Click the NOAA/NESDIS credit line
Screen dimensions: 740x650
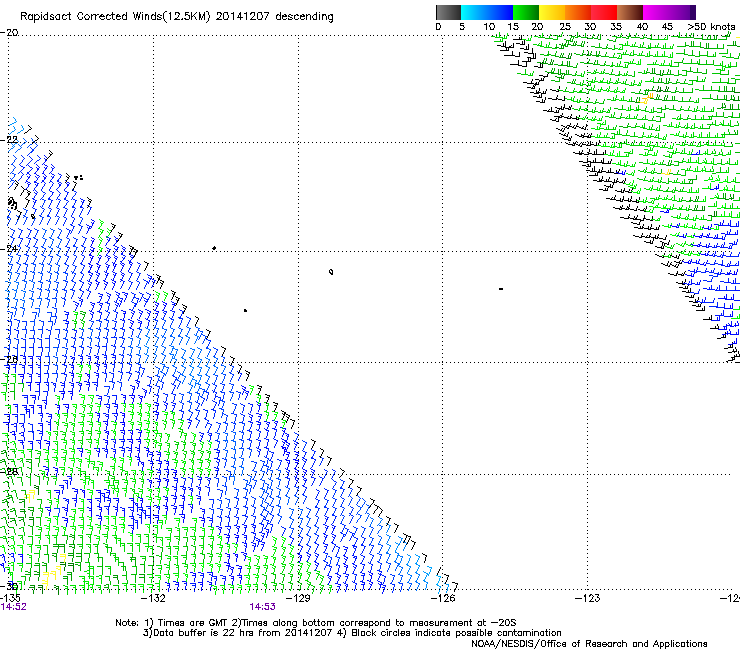(x=589, y=644)
